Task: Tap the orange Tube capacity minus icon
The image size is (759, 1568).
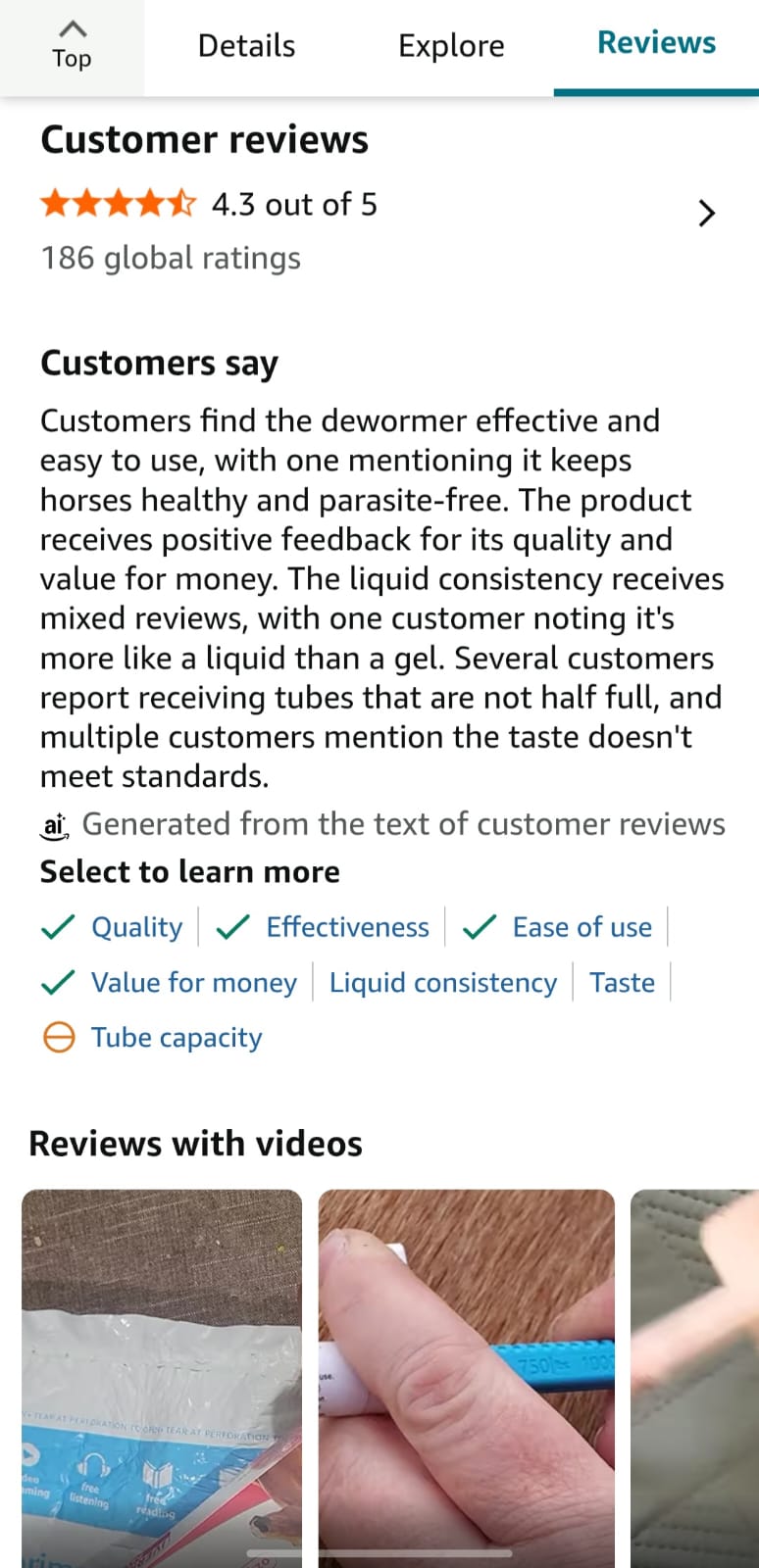Action: point(59,1037)
